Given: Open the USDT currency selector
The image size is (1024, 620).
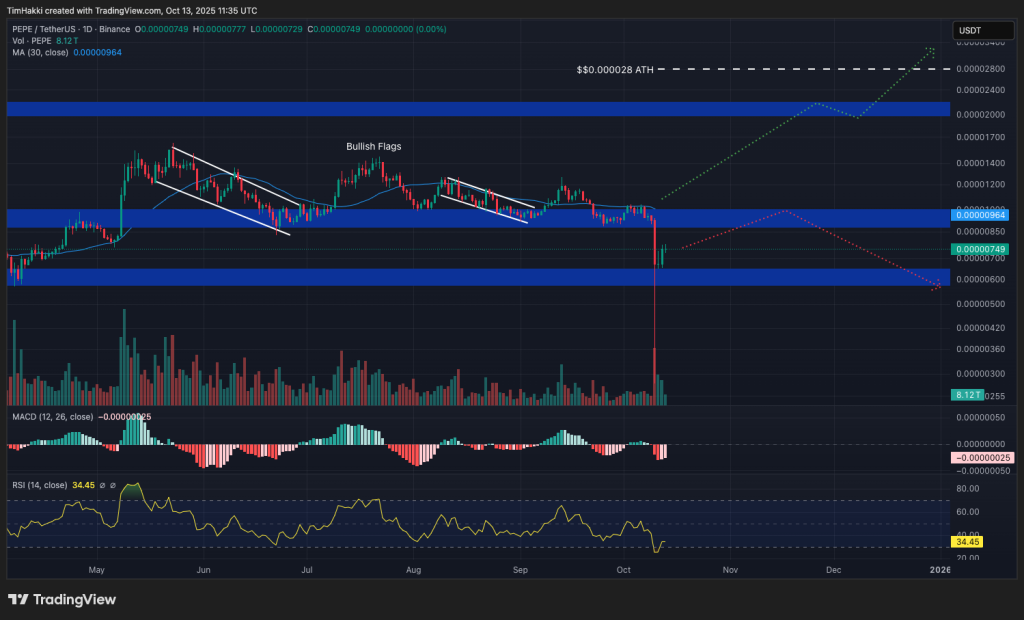Looking at the screenshot, I should click(982, 30).
